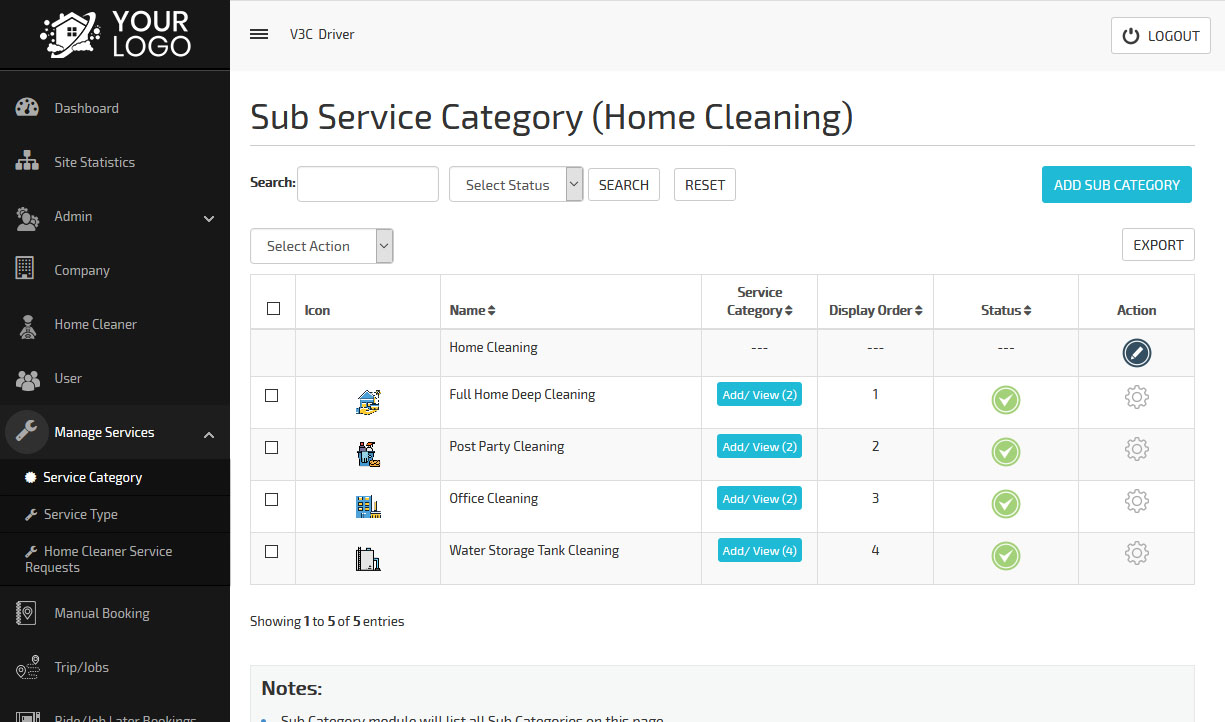Viewport: 1225px width, 722px height.
Task: Sort table by Service Category column
Action: pos(759,301)
